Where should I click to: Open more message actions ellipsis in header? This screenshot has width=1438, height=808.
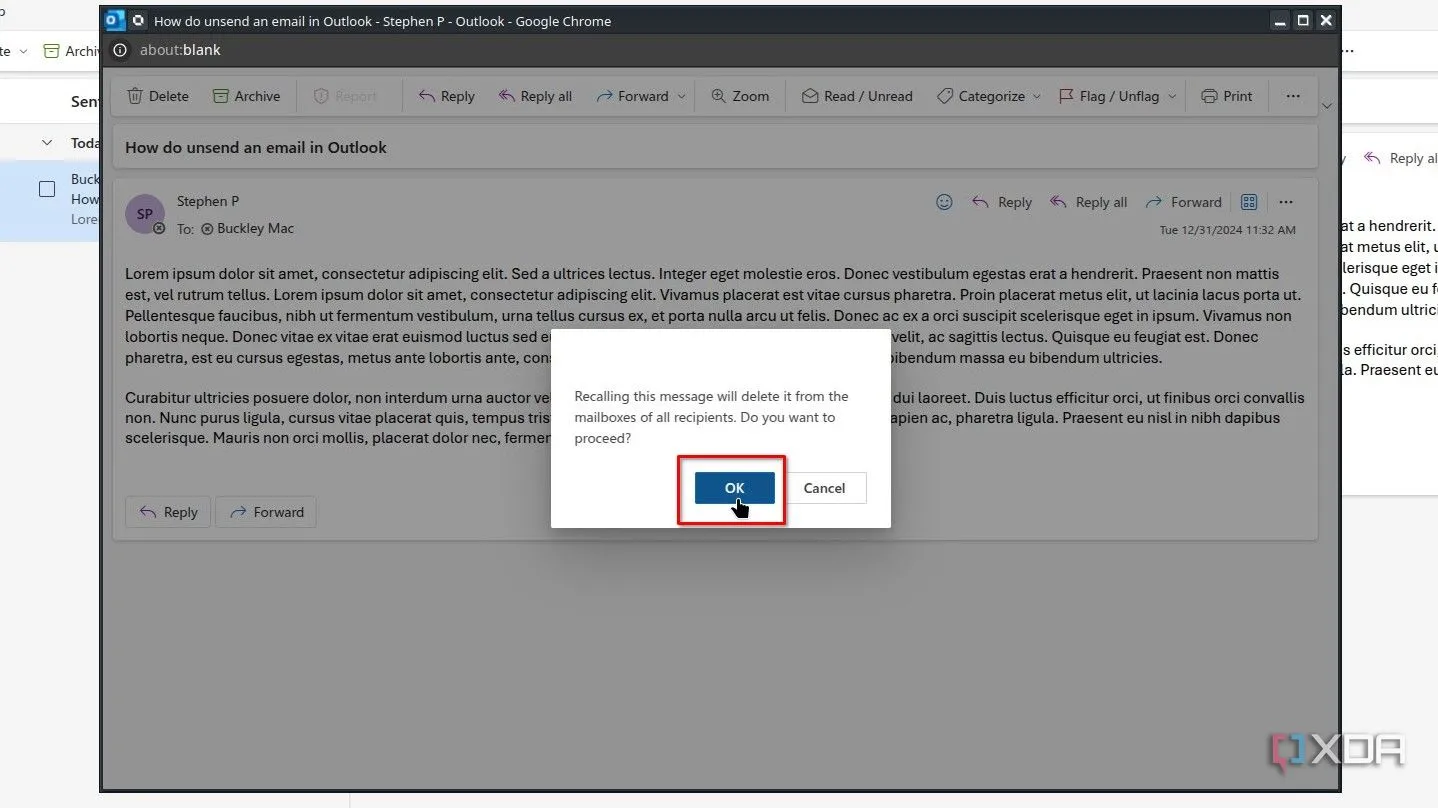pos(1286,202)
